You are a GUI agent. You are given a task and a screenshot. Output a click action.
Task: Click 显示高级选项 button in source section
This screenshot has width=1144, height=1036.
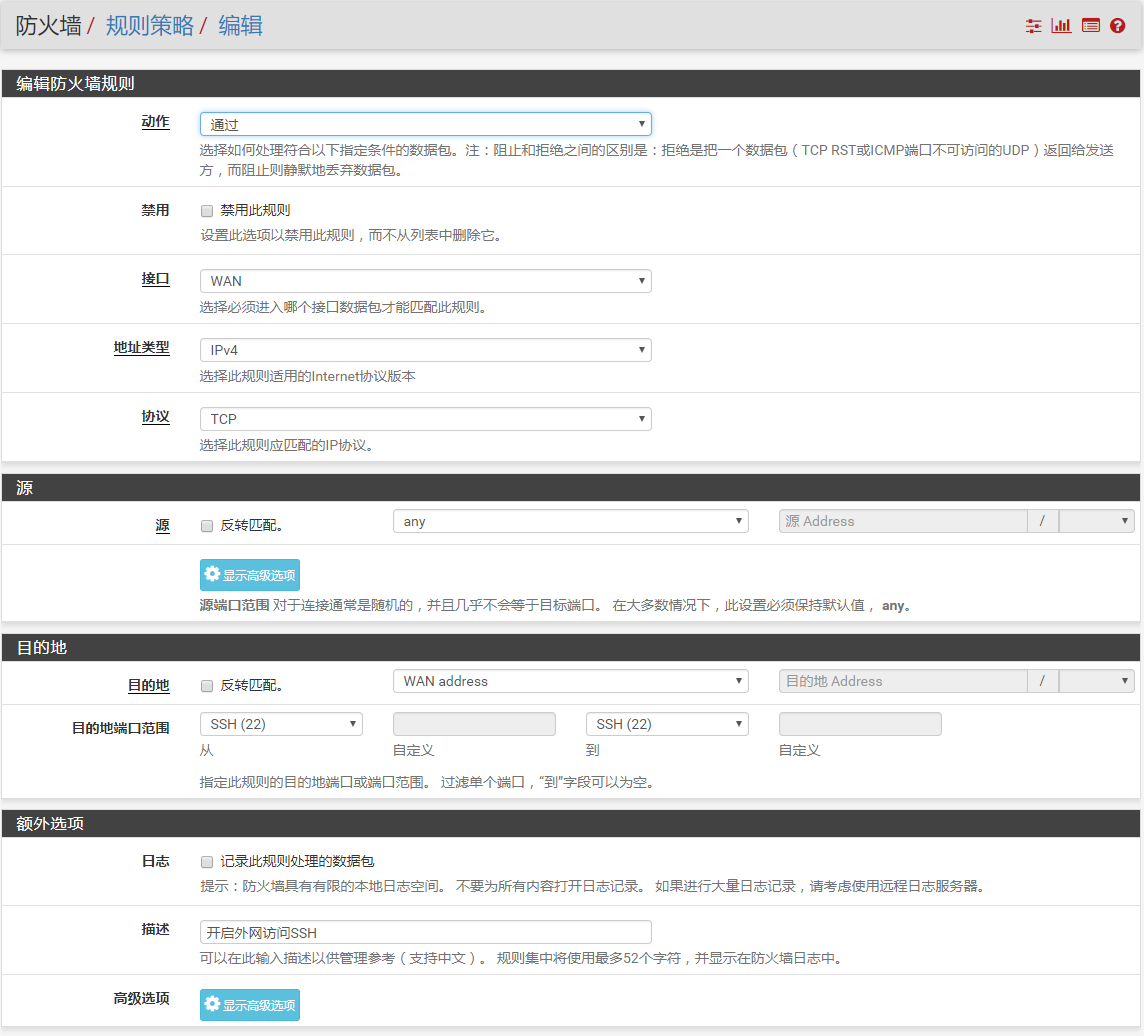pos(250,575)
